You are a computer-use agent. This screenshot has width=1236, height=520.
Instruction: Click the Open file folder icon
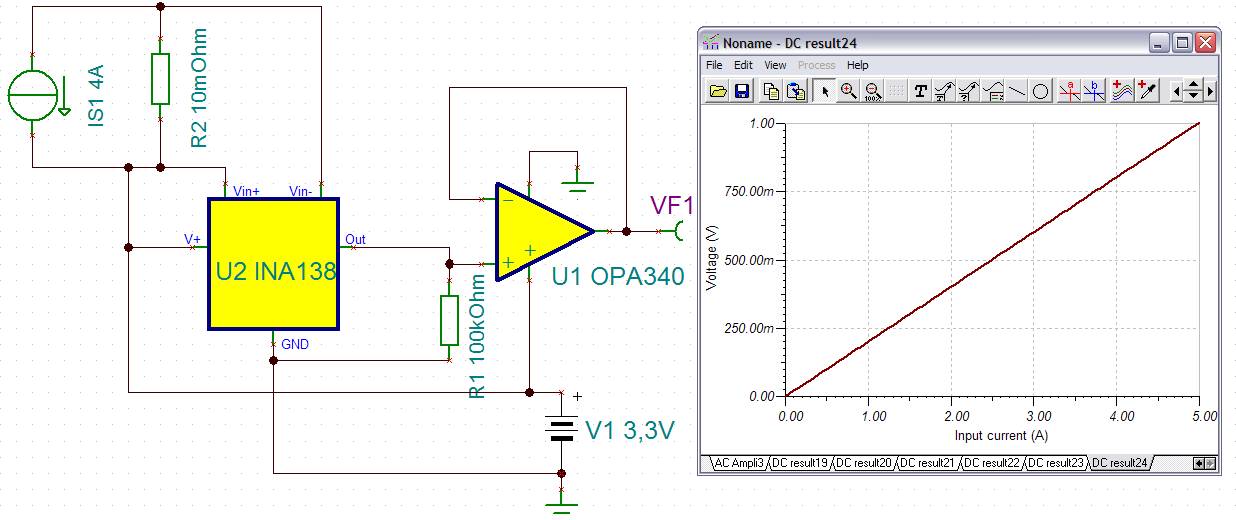(x=717, y=91)
